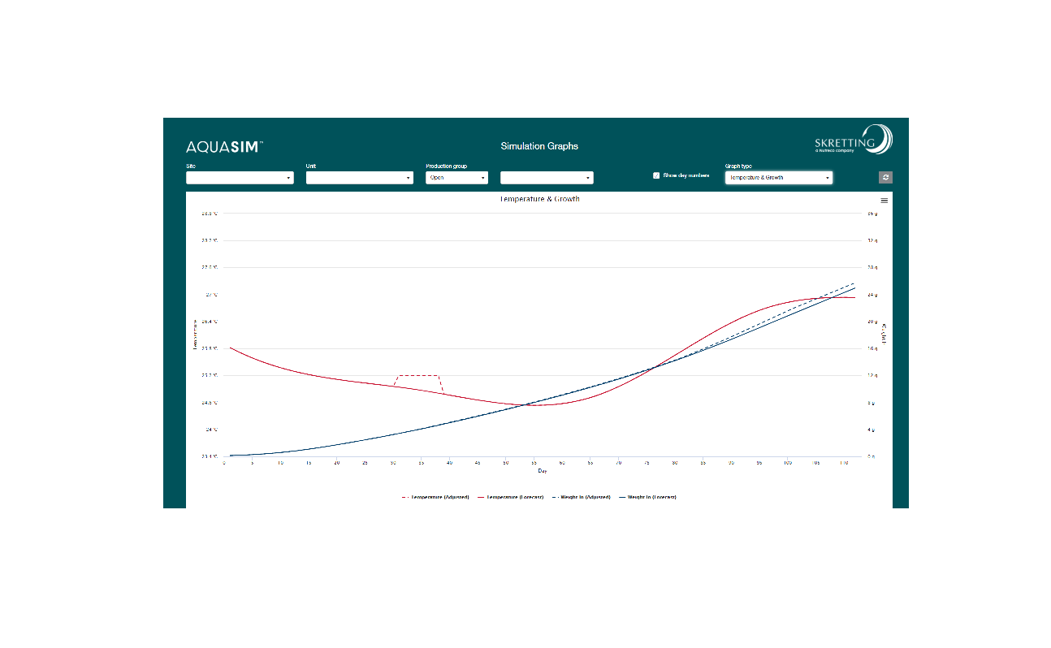Toggle Temperature (Forecast) legend series
This screenshot has height=648, width=1051.
513,497
